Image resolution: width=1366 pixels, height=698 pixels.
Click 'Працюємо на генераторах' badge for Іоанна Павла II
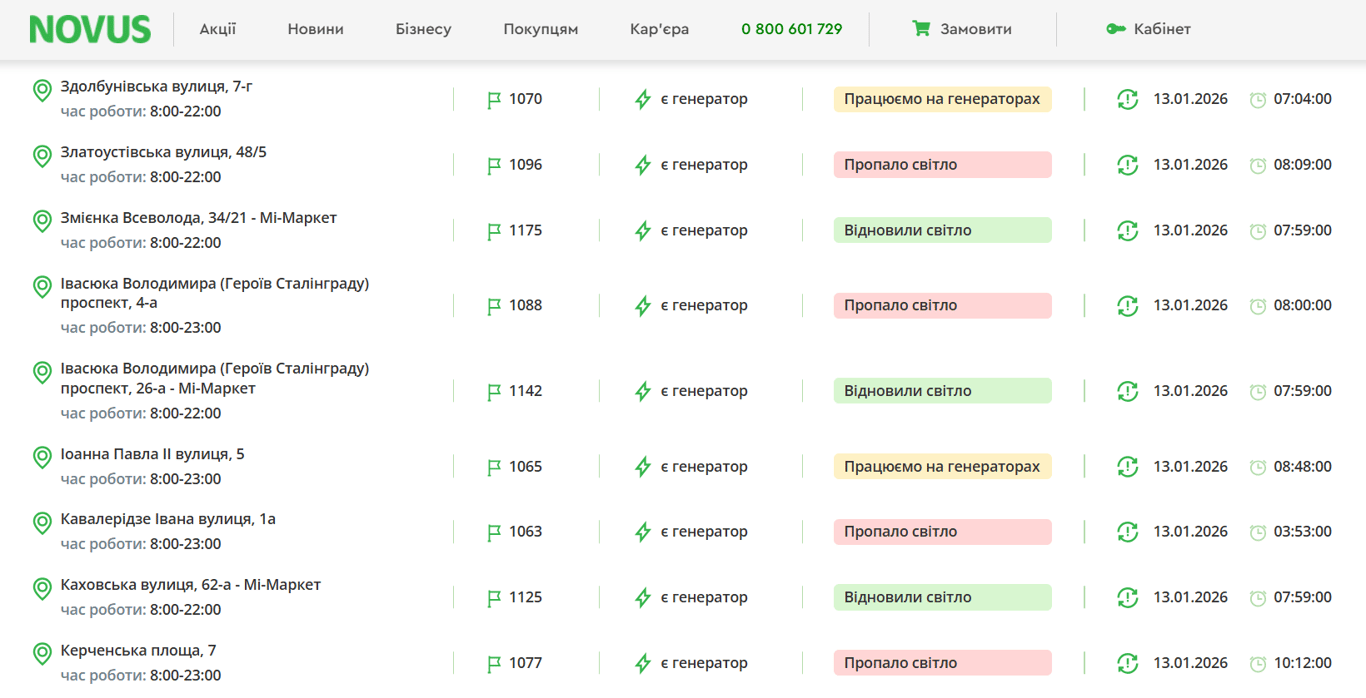942,467
